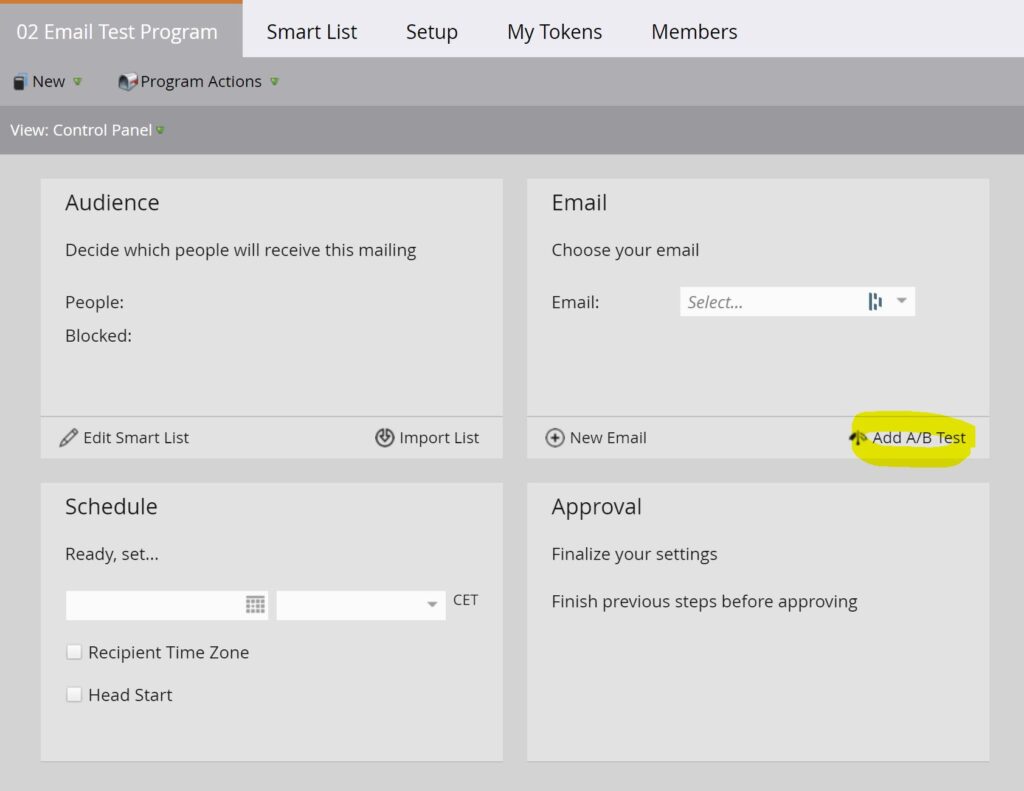Image resolution: width=1024 pixels, height=791 pixels.
Task: Click the New icon in toolbar
Action: (19, 82)
